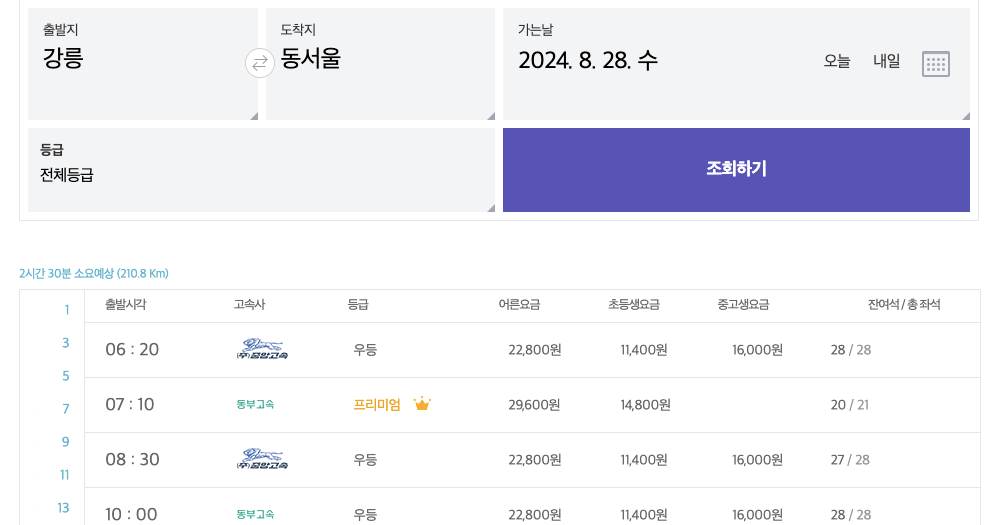
Task: Open the 가는날 date field
Action: [736, 64]
